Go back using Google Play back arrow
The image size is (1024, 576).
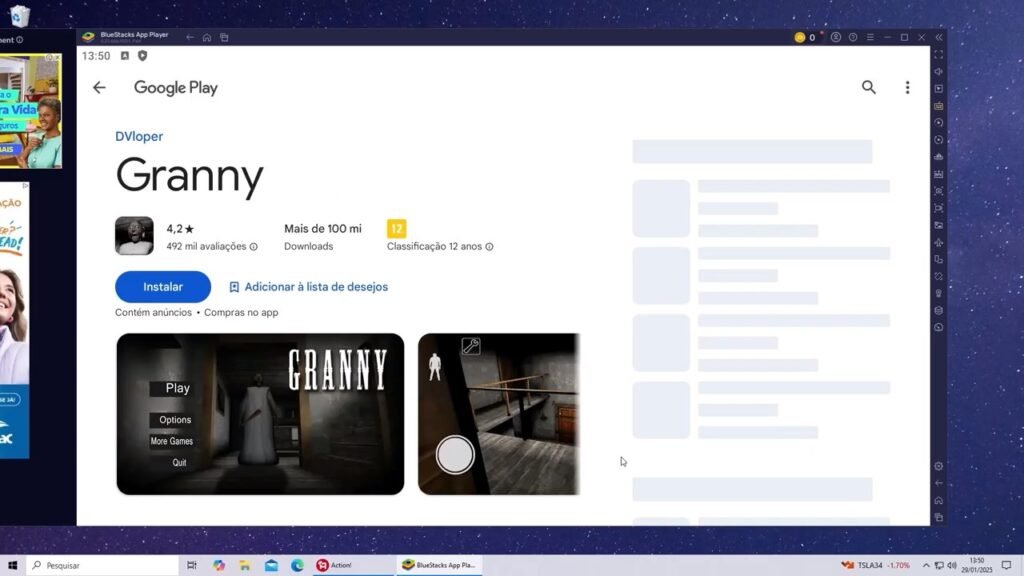click(x=99, y=88)
